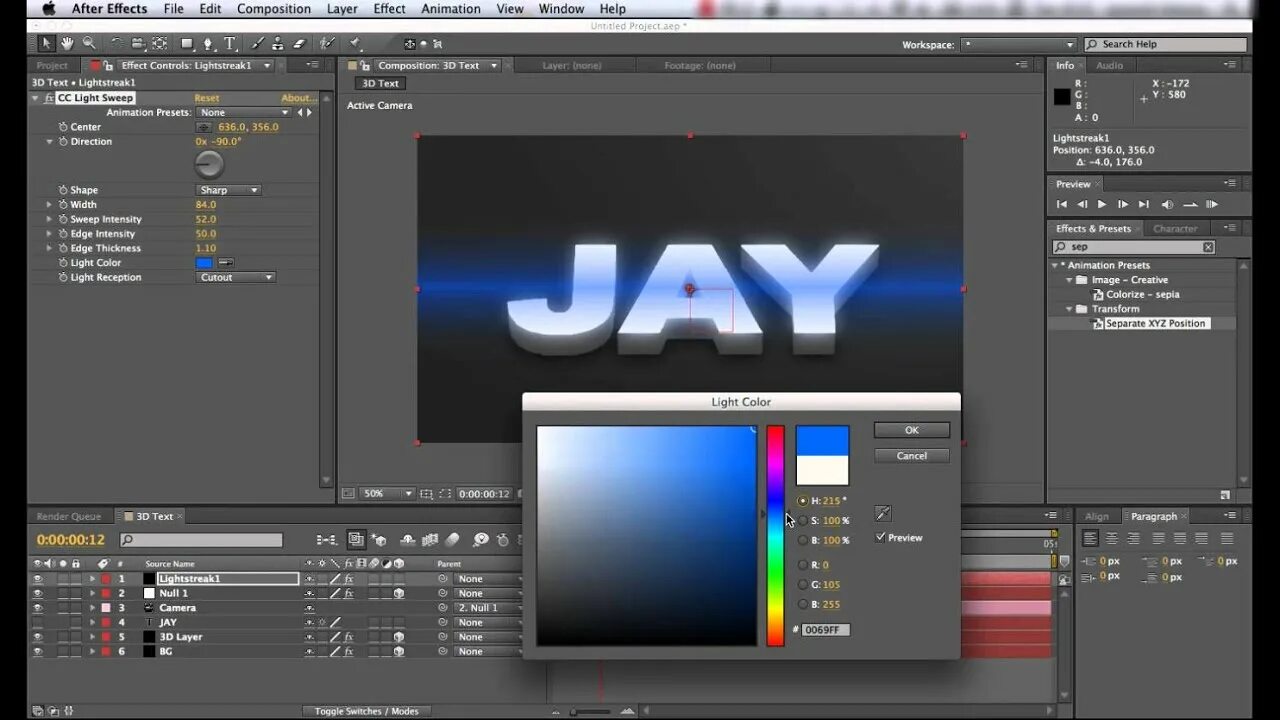This screenshot has height=720, width=1280.
Task: Expand the Width property triangle
Action: [48, 205]
